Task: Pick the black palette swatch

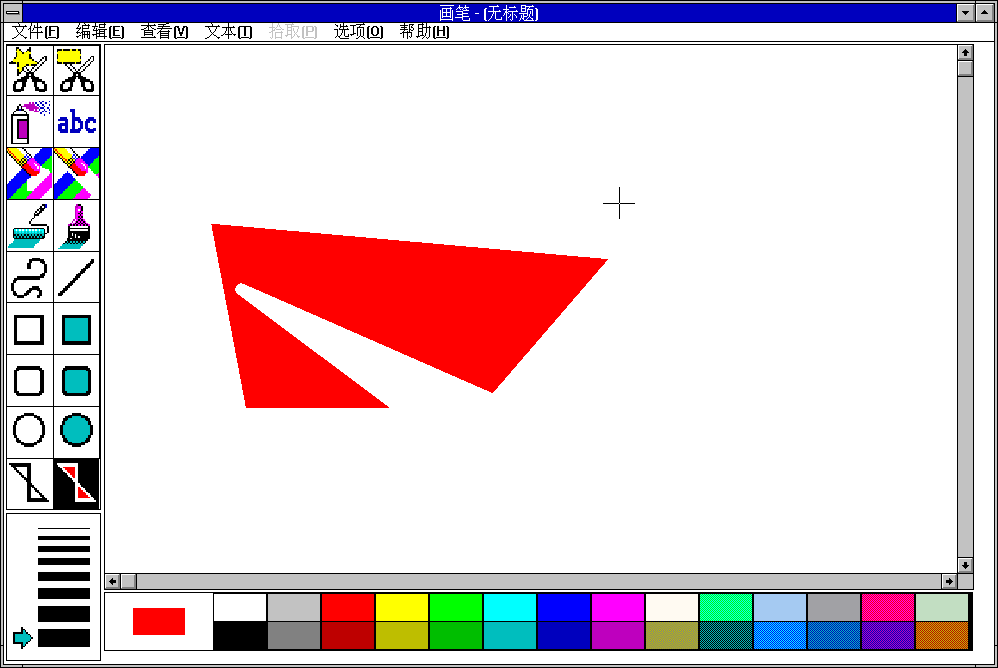Action: 240,636
